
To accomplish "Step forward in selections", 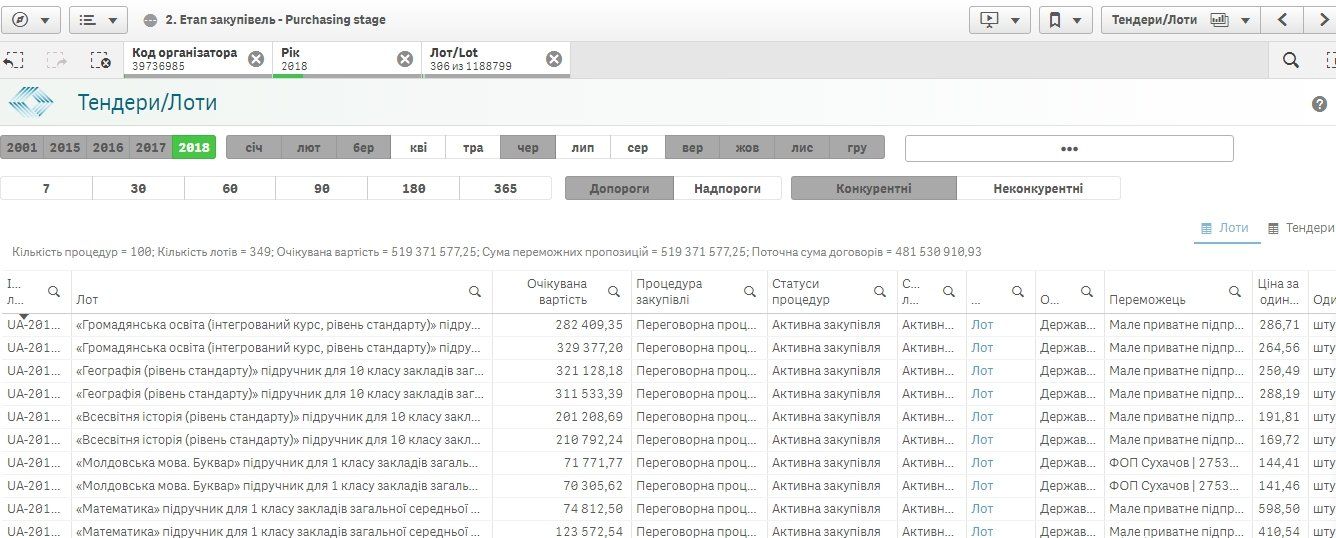I will [57, 60].
